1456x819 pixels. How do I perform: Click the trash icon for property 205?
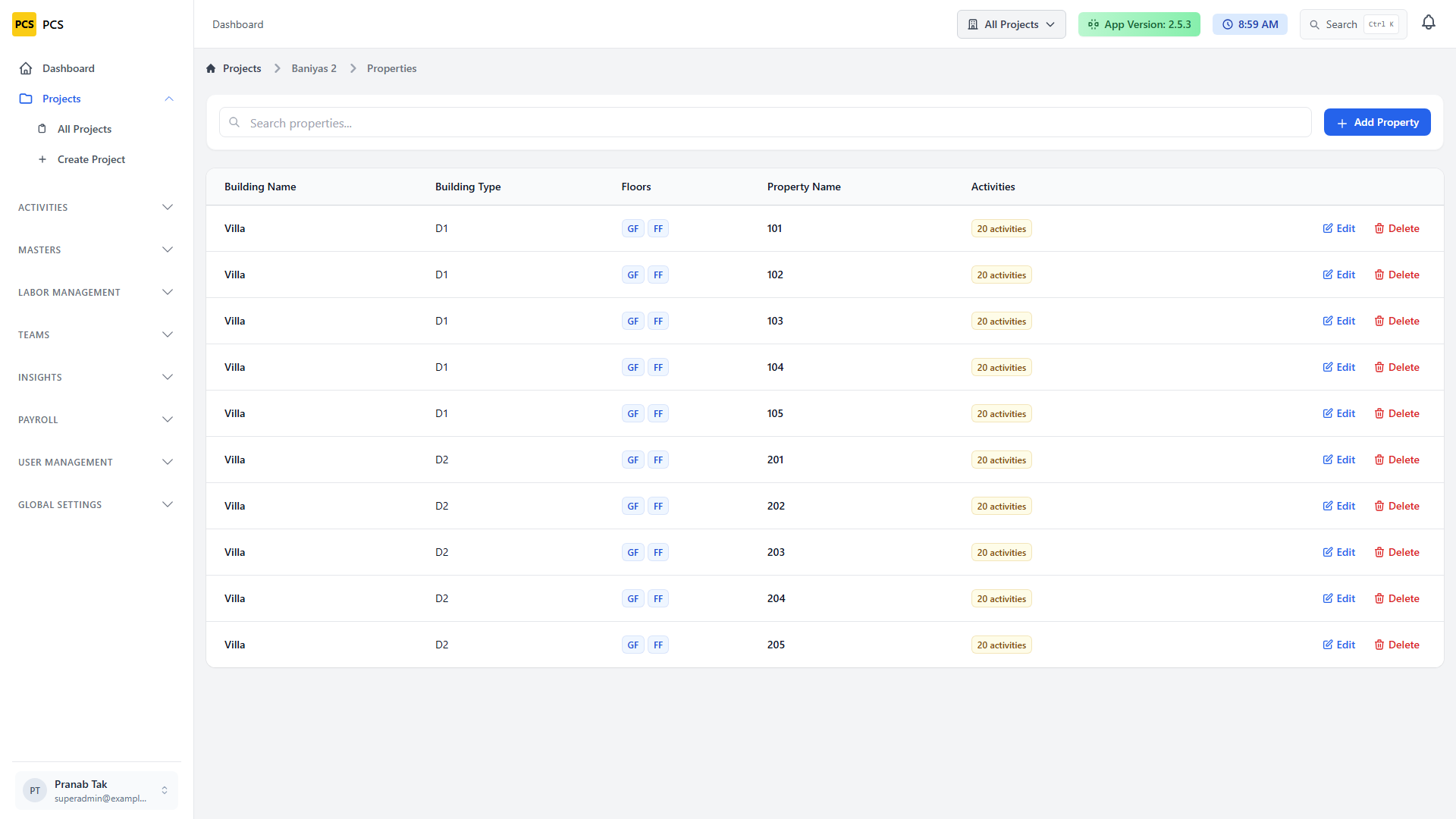pos(1379,645)
